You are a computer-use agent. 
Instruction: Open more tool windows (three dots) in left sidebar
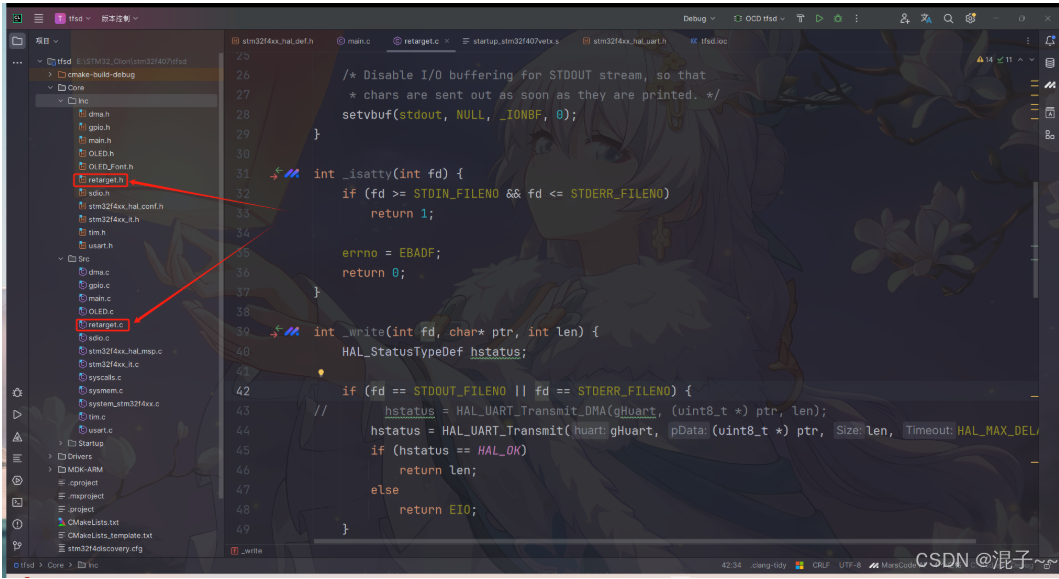18,62
